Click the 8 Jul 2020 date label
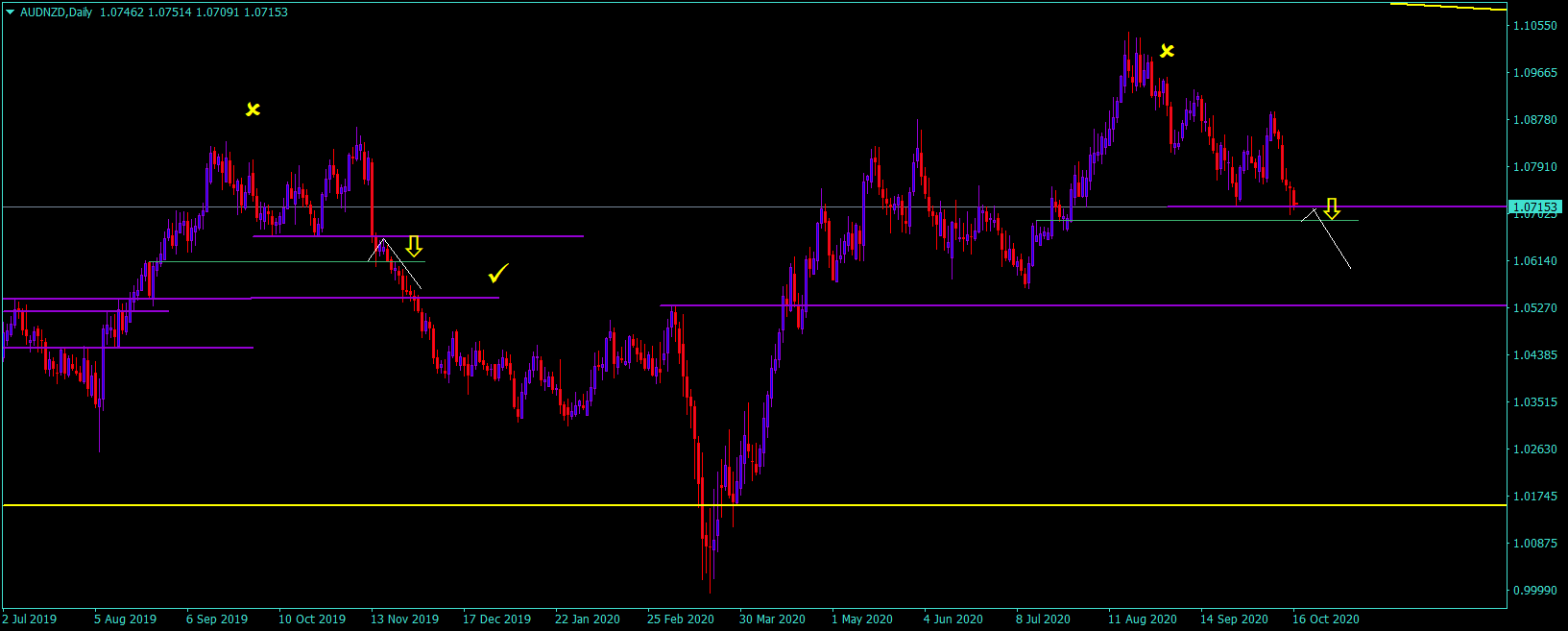Screen dimensions: 1568x631 click(1043, 619)
